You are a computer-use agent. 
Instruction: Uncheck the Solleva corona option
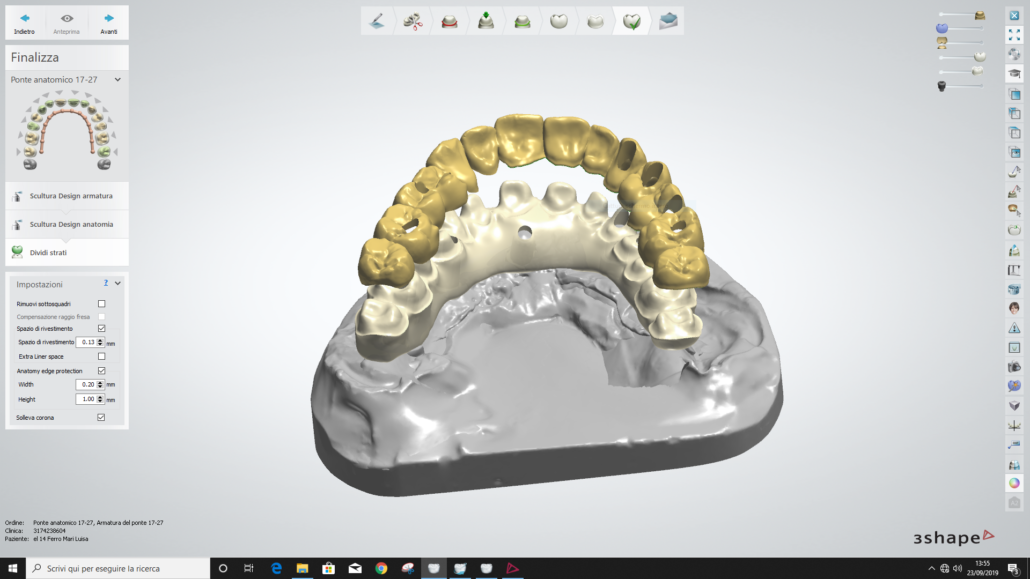(x=101, y=417)
